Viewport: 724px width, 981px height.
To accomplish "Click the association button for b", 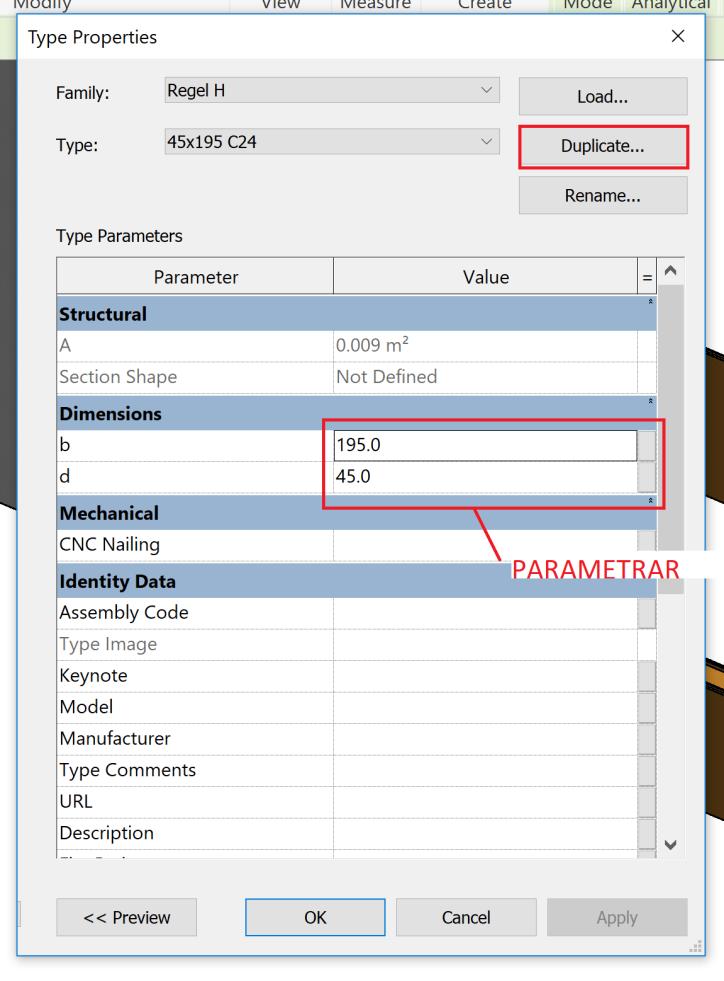I will coord(647,445).
